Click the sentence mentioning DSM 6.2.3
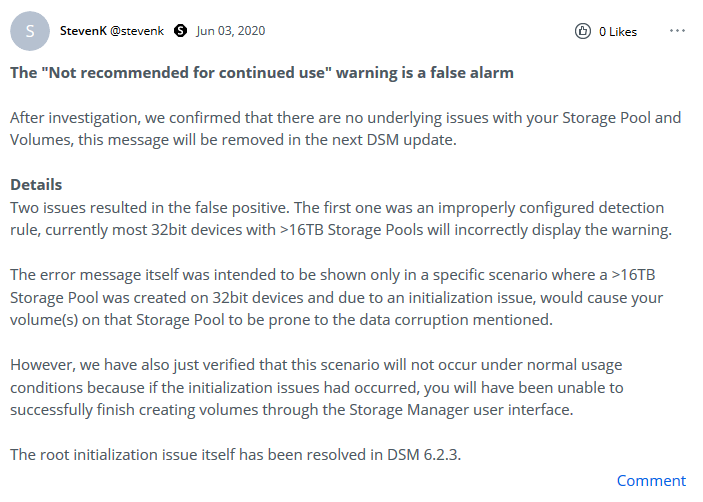703x502 pixels. (235, 454)
